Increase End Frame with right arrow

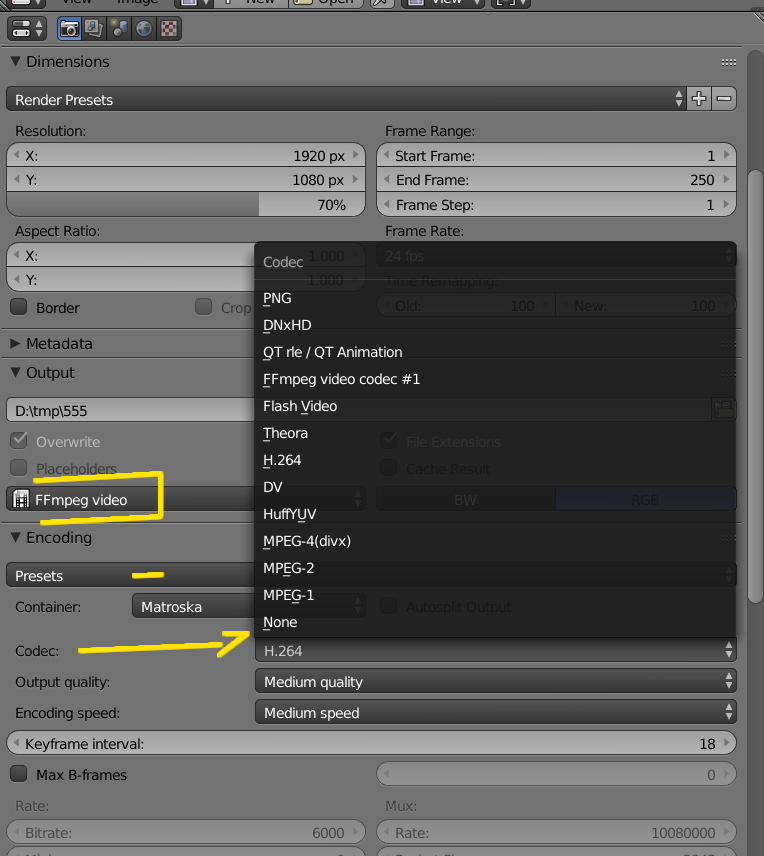726,179
